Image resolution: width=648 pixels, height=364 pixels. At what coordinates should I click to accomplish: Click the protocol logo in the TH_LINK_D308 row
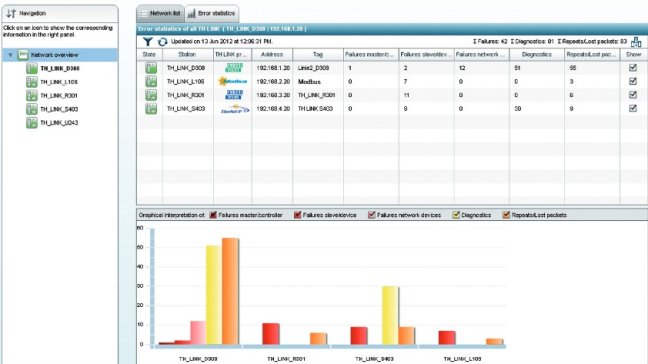(x=234, y=67)
